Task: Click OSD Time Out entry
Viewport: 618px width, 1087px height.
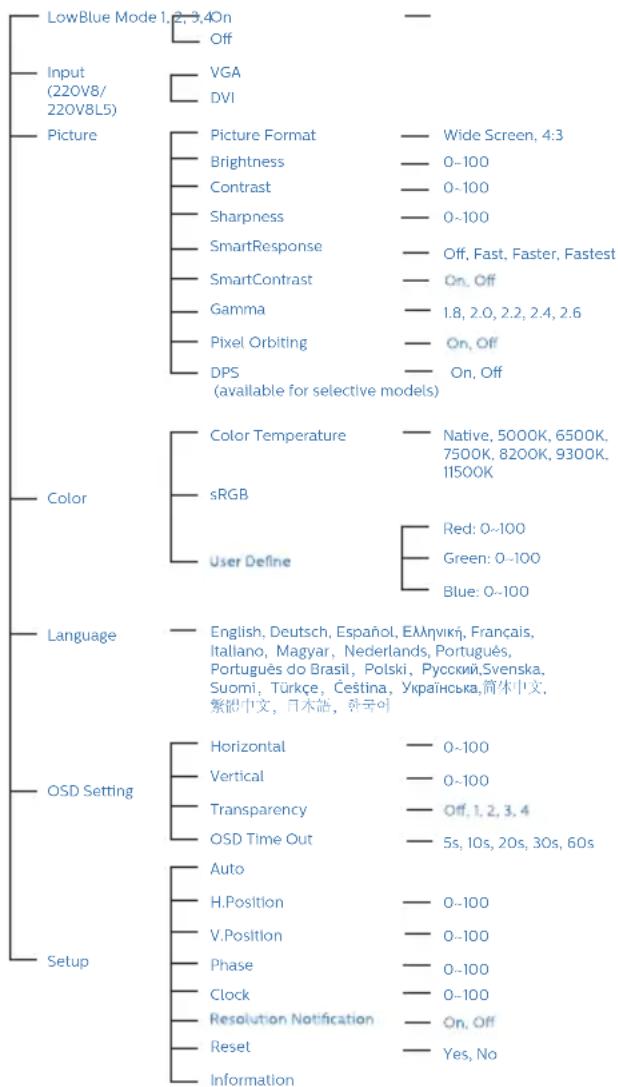Action: [261, 840]
